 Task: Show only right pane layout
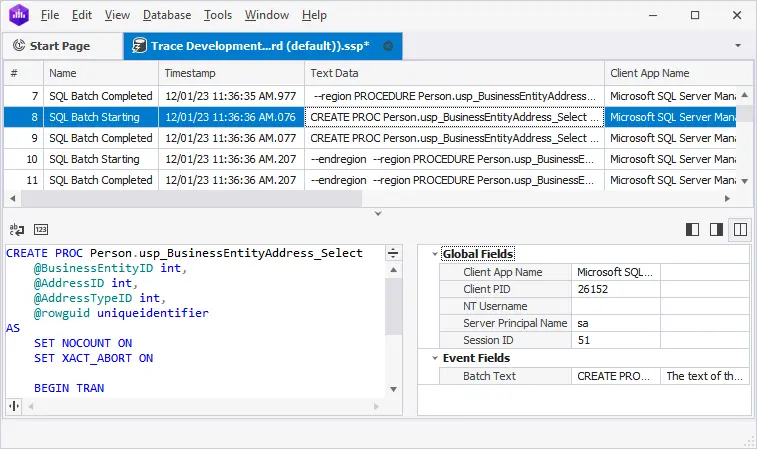716,229
